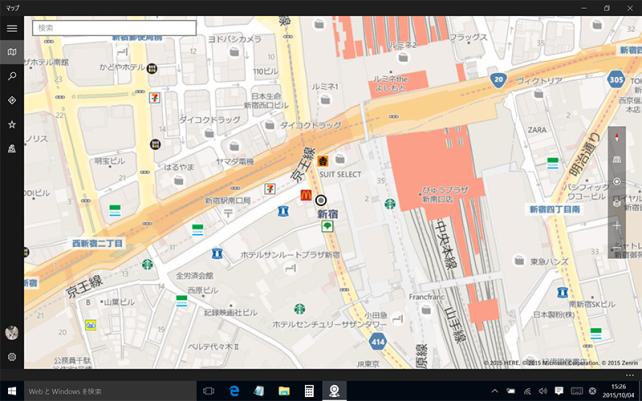This screenshot has height=401, width=642.
Task: Show my location on the map
Action: pyautogui.click(x=617, y=182)
